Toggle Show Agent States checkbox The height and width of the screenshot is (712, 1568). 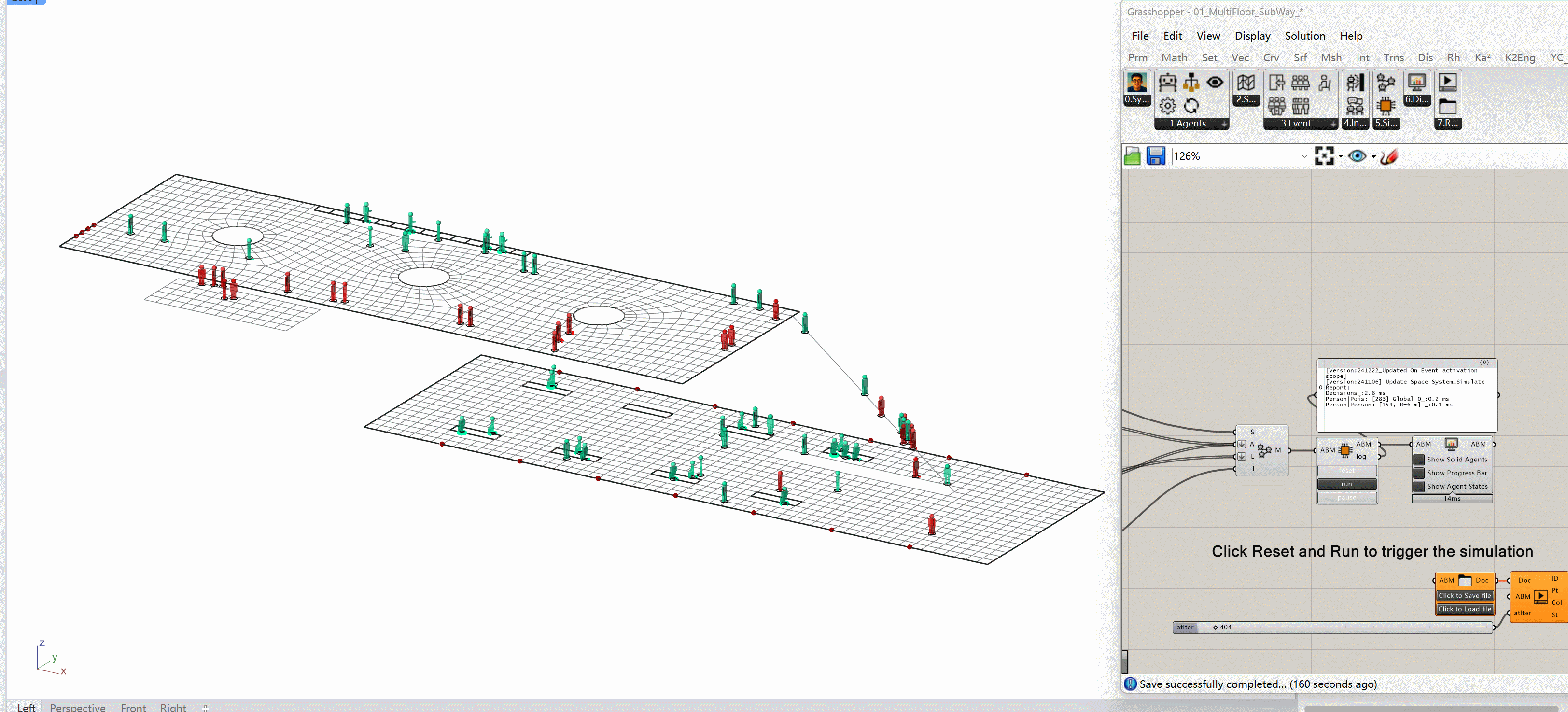click(x=1419, y=486)
